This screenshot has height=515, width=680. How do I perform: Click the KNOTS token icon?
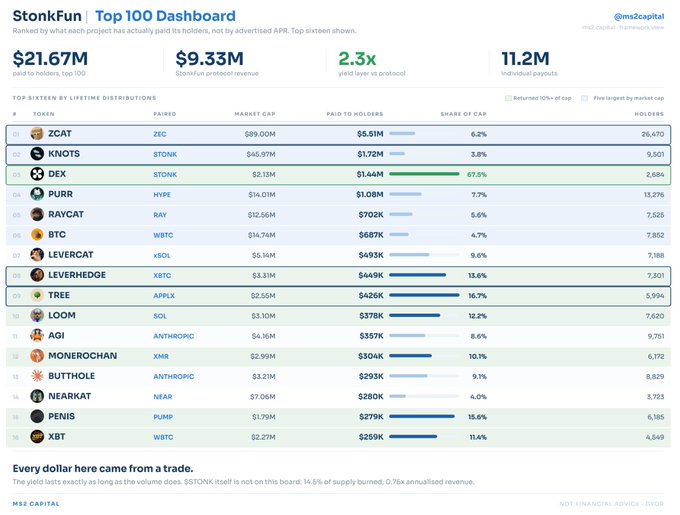[37, 153]
